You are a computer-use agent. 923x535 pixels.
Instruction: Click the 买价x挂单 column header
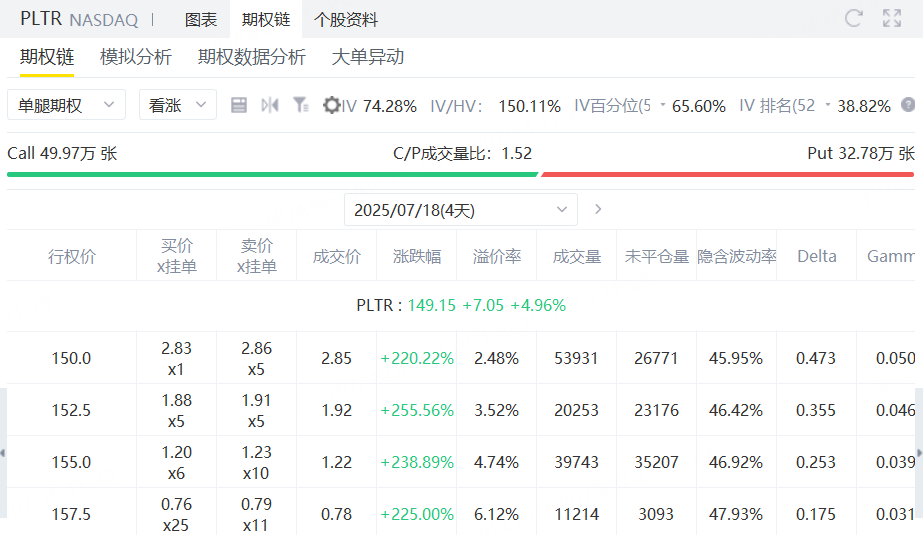(x=177, y=256)
